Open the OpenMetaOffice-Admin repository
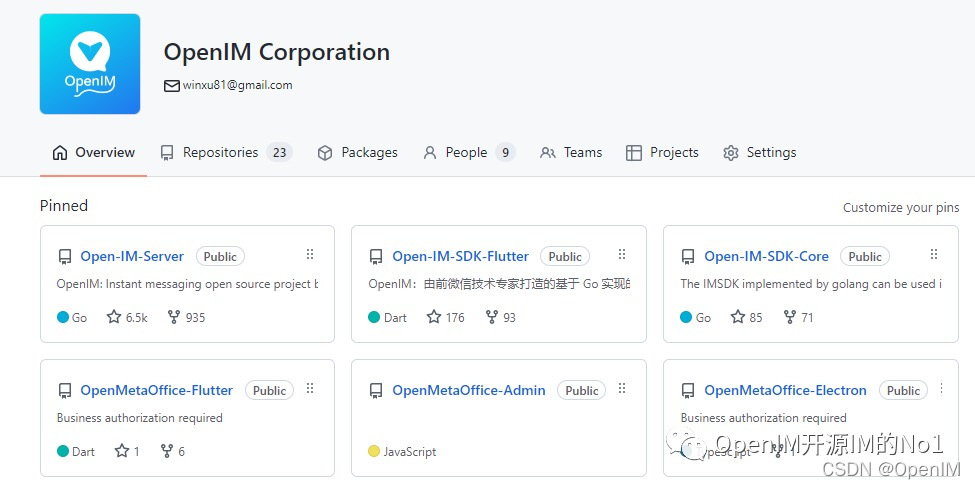 (469, 390)
